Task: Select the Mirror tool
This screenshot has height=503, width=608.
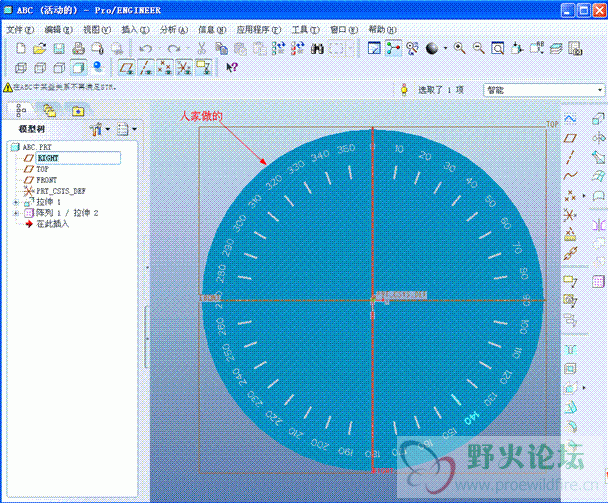Action: coord(599,224)
